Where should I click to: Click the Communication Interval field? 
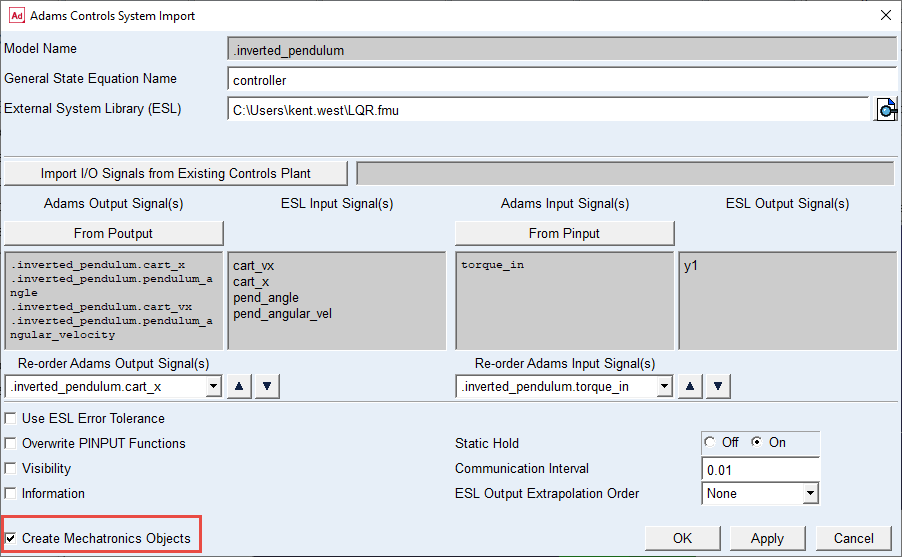pyautogui.click(x=760, y=469)
